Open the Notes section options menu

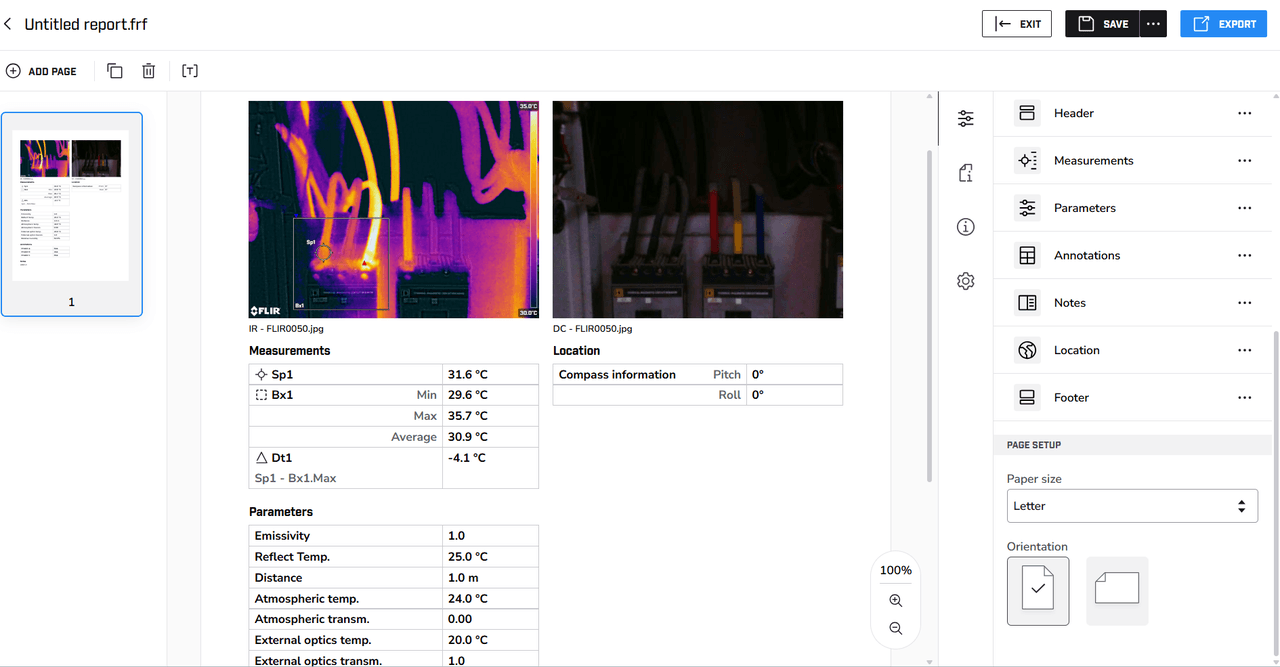(x=1244, y=302)
